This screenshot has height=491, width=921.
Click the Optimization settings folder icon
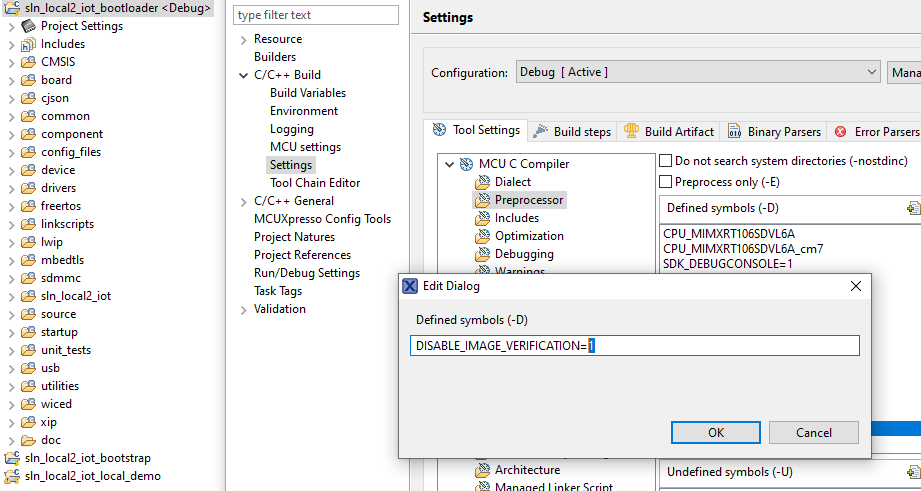(x=483, y=236)
